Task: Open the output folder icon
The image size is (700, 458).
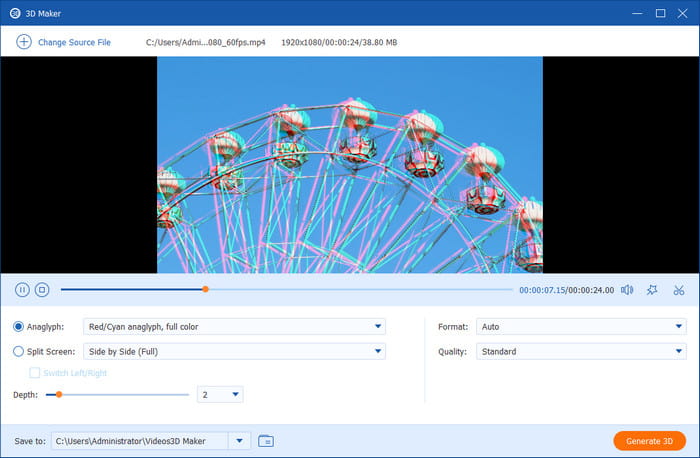Action: pos(265,441)
